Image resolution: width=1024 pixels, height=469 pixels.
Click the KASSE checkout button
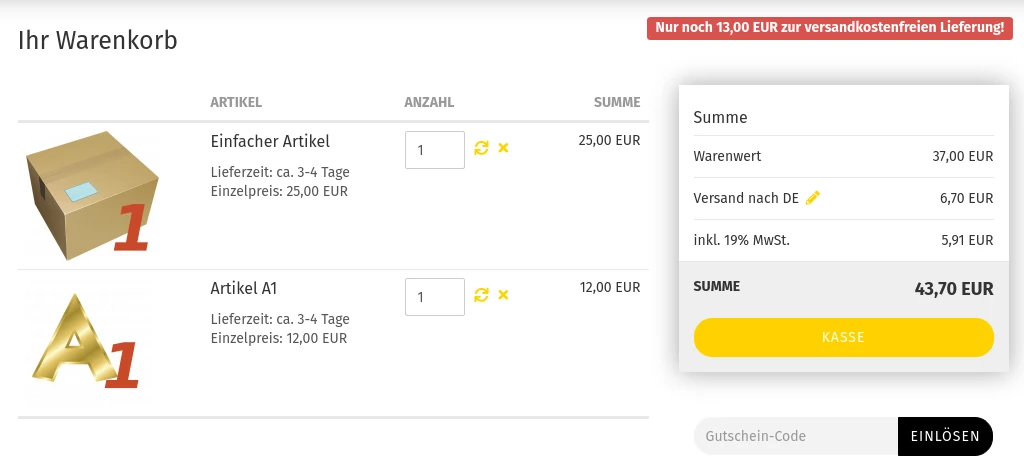coord(843,337)
